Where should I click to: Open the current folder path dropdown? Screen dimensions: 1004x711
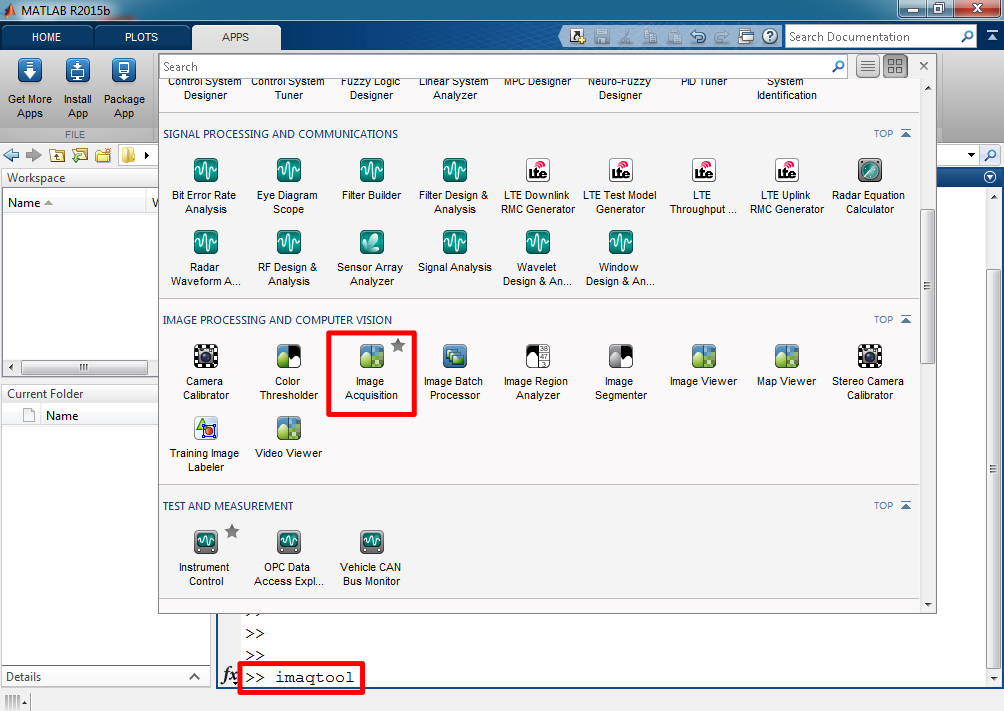971,155
